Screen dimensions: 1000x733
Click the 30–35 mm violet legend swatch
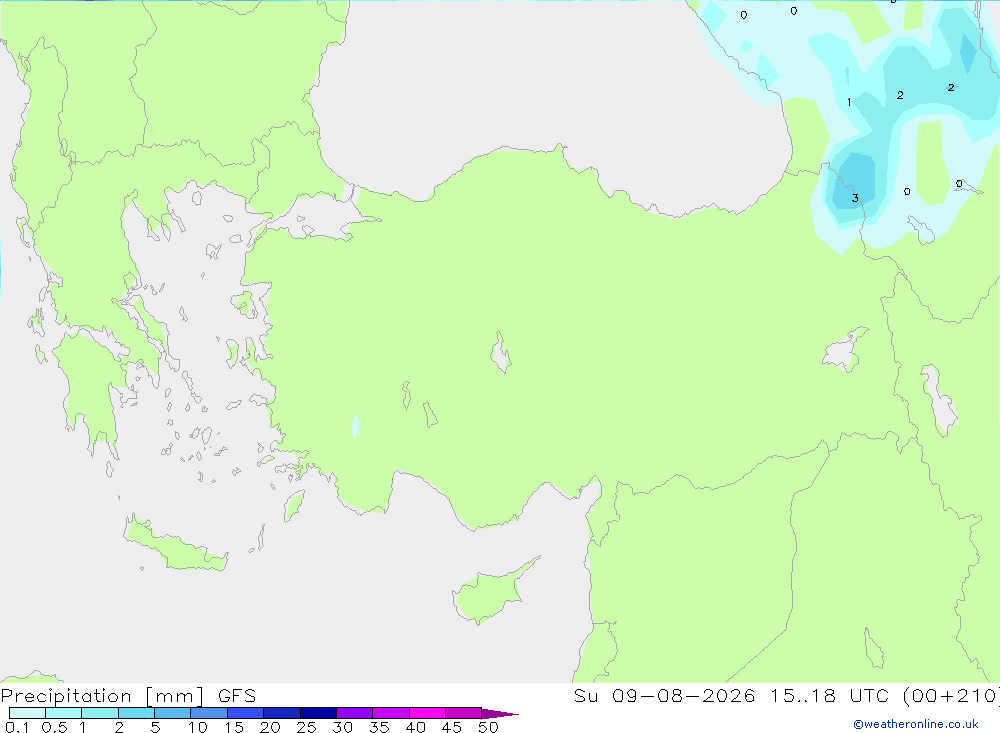[x=355, y=713]
